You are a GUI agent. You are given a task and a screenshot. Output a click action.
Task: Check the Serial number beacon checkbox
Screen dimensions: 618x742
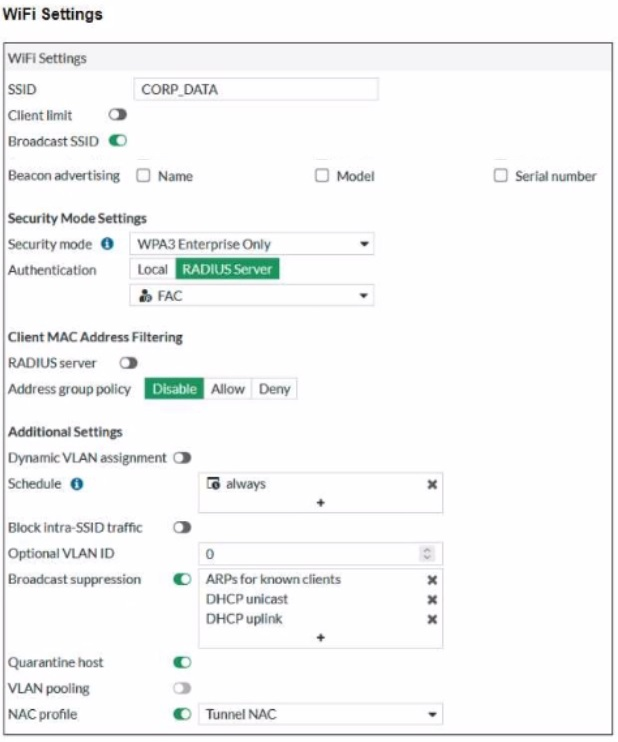tap(502, 176)
